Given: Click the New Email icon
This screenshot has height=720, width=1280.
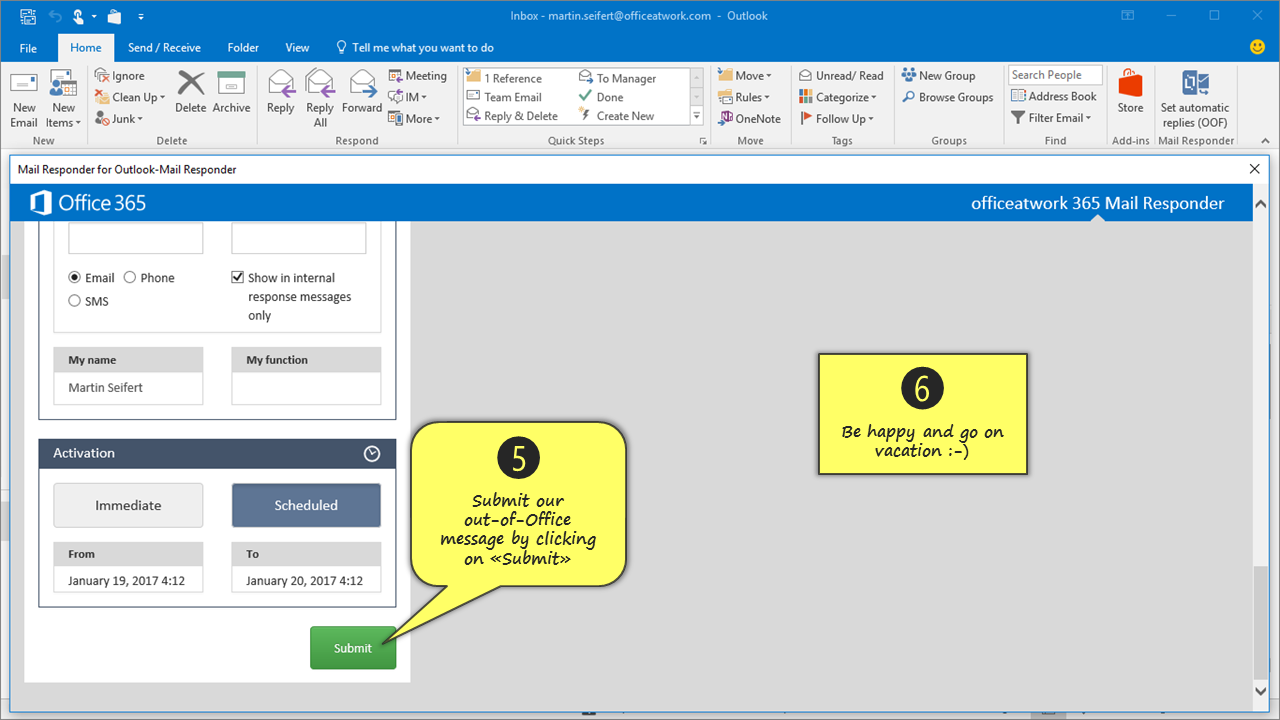Looking at the screenshot, I should coord(24,98).
